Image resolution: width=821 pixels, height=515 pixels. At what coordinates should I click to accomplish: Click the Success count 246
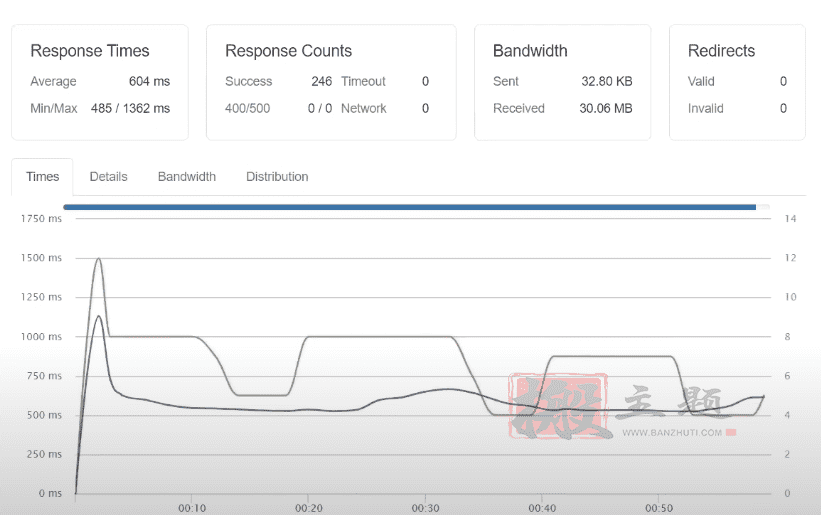[321, 81]
